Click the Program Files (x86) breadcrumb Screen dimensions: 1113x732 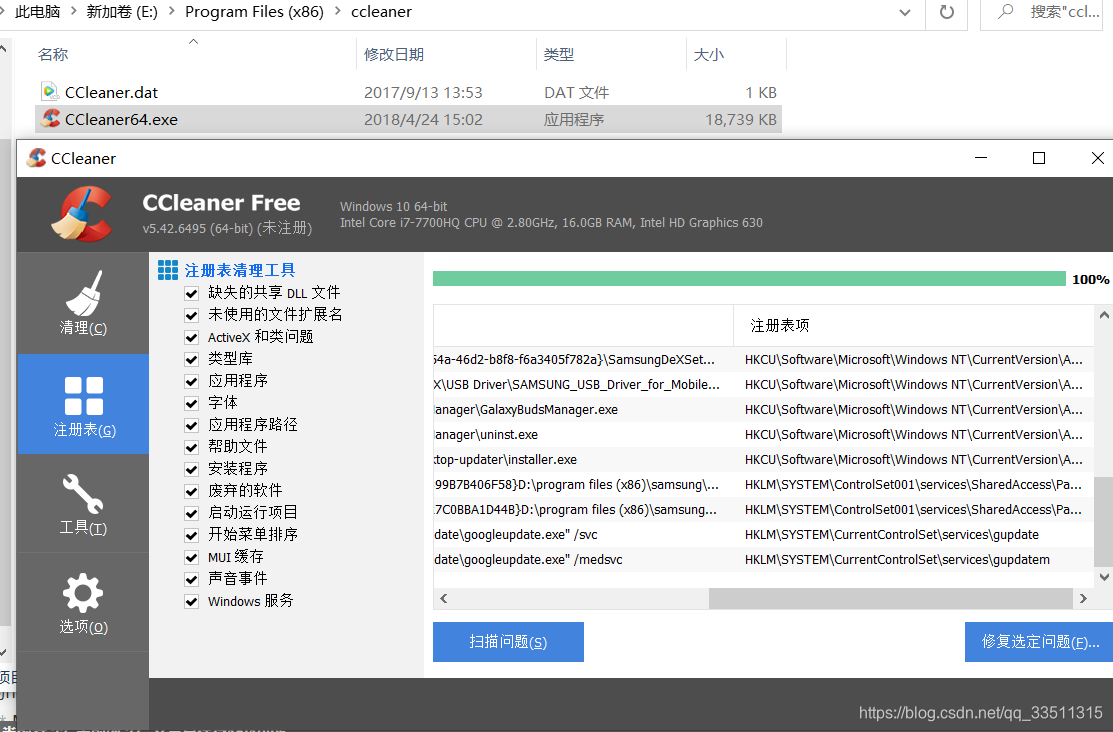pos(254,11)
